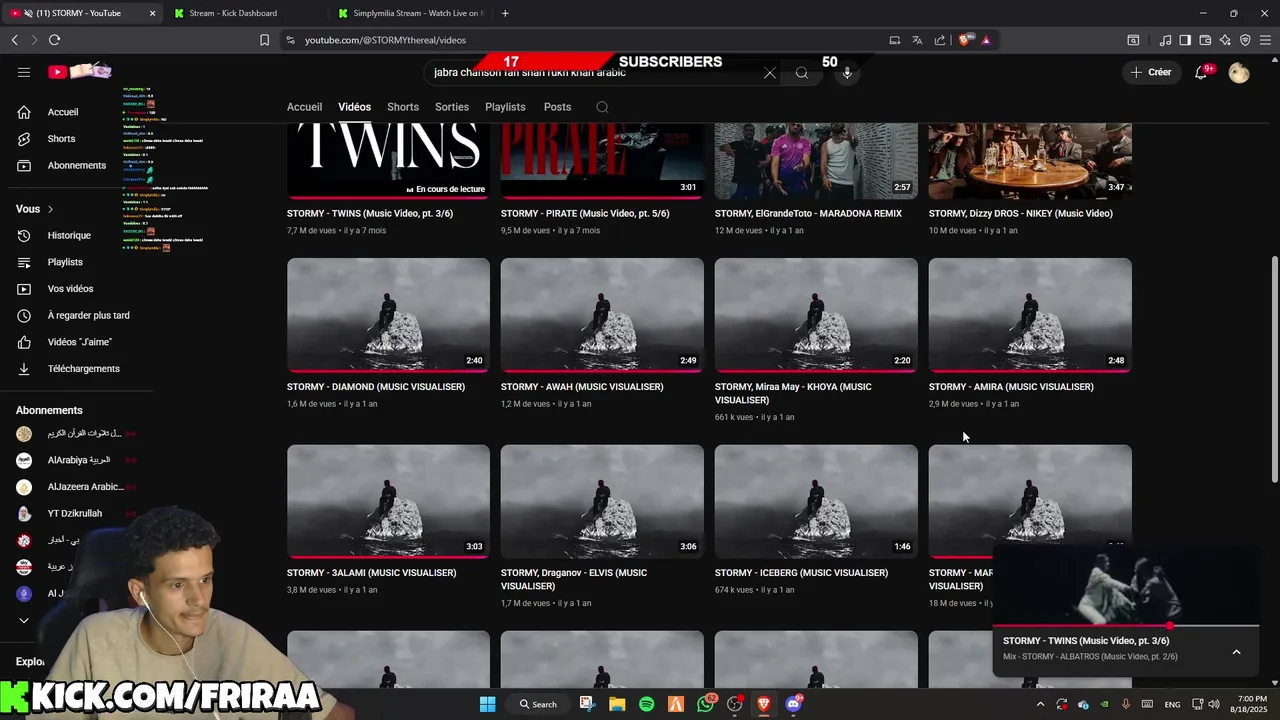Switch to Stream - Kick Dashboard tab
The image size is (1280, 720).
(245, 13)
